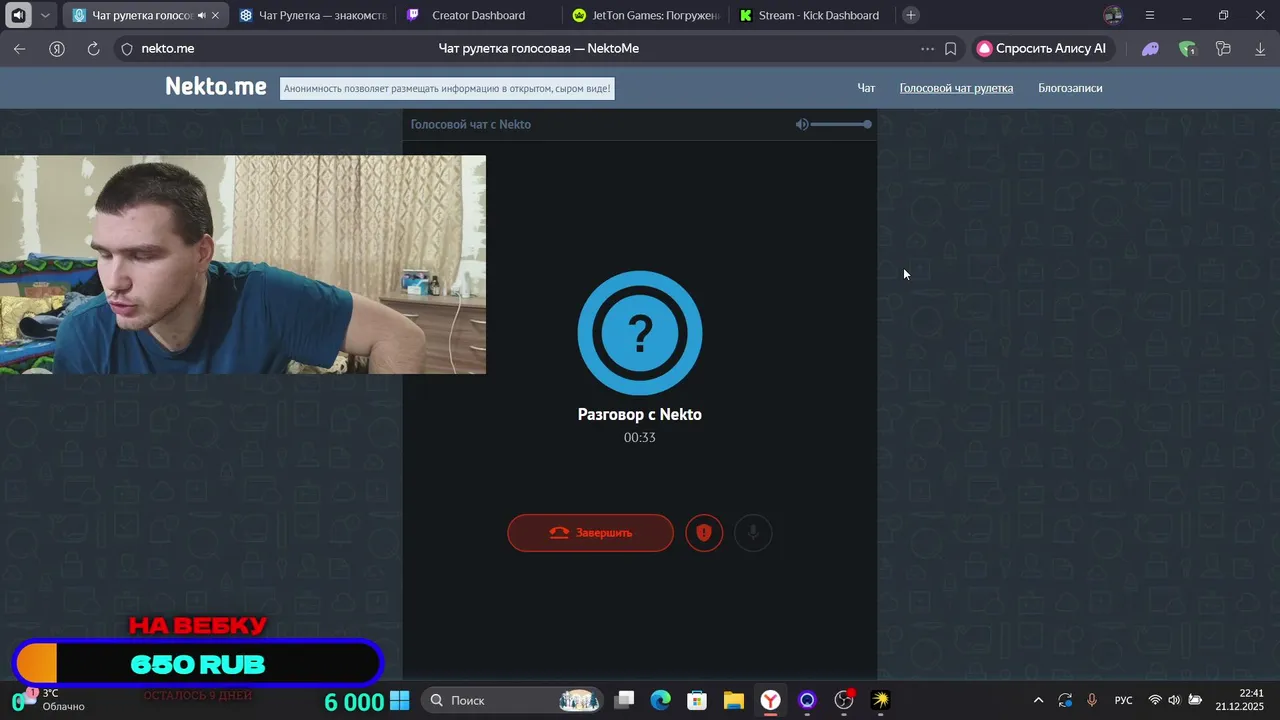1280x720 pixels.
Task: Open the weather widget 3°C Облачно
Action: pyautogui.click(x=55, y=700)
